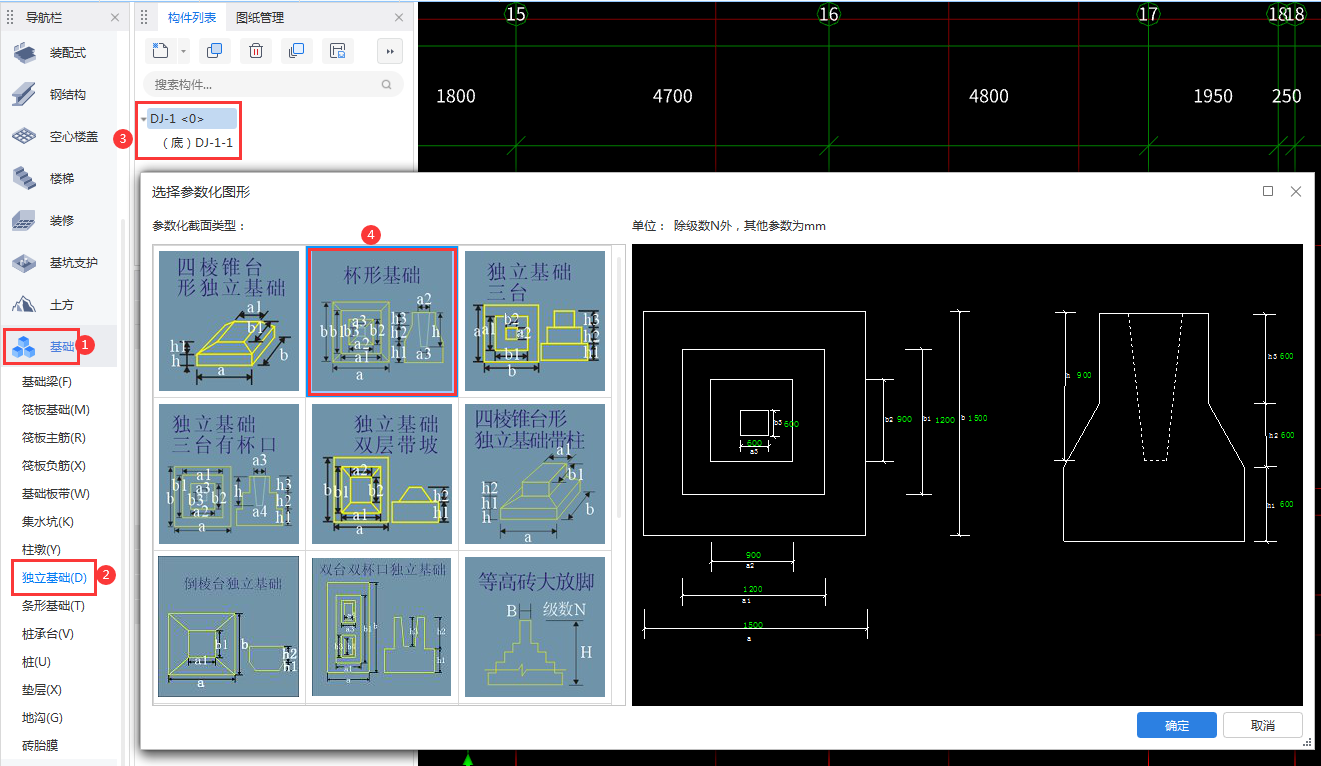Viewport: 1321px width, 766px height.
Task: Click the new component (新建) icon
Action: click(x=162, y=51)
